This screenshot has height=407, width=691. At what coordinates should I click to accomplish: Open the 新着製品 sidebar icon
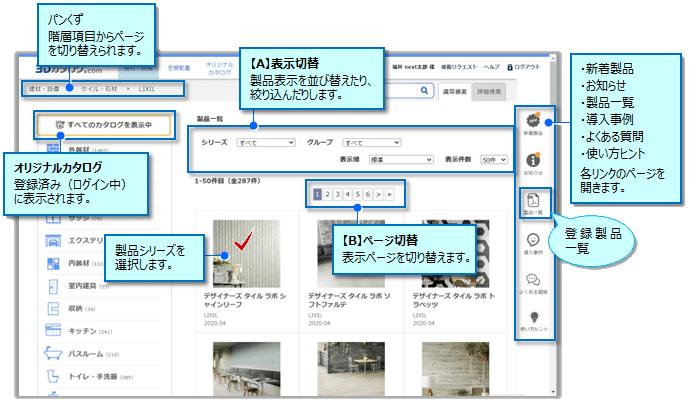(x=531, y=124)
